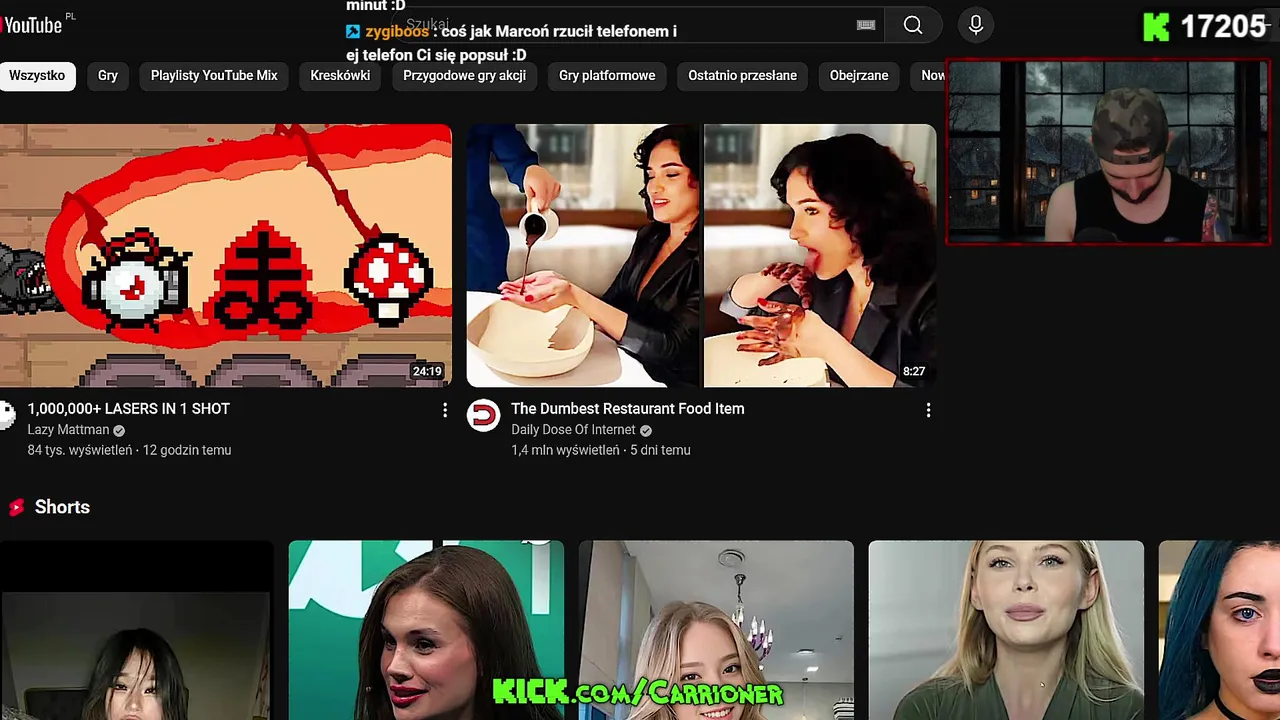The image size is (1280, 720).
Task: Click the streamer webcam overlay
Action: click(1108, 152)
